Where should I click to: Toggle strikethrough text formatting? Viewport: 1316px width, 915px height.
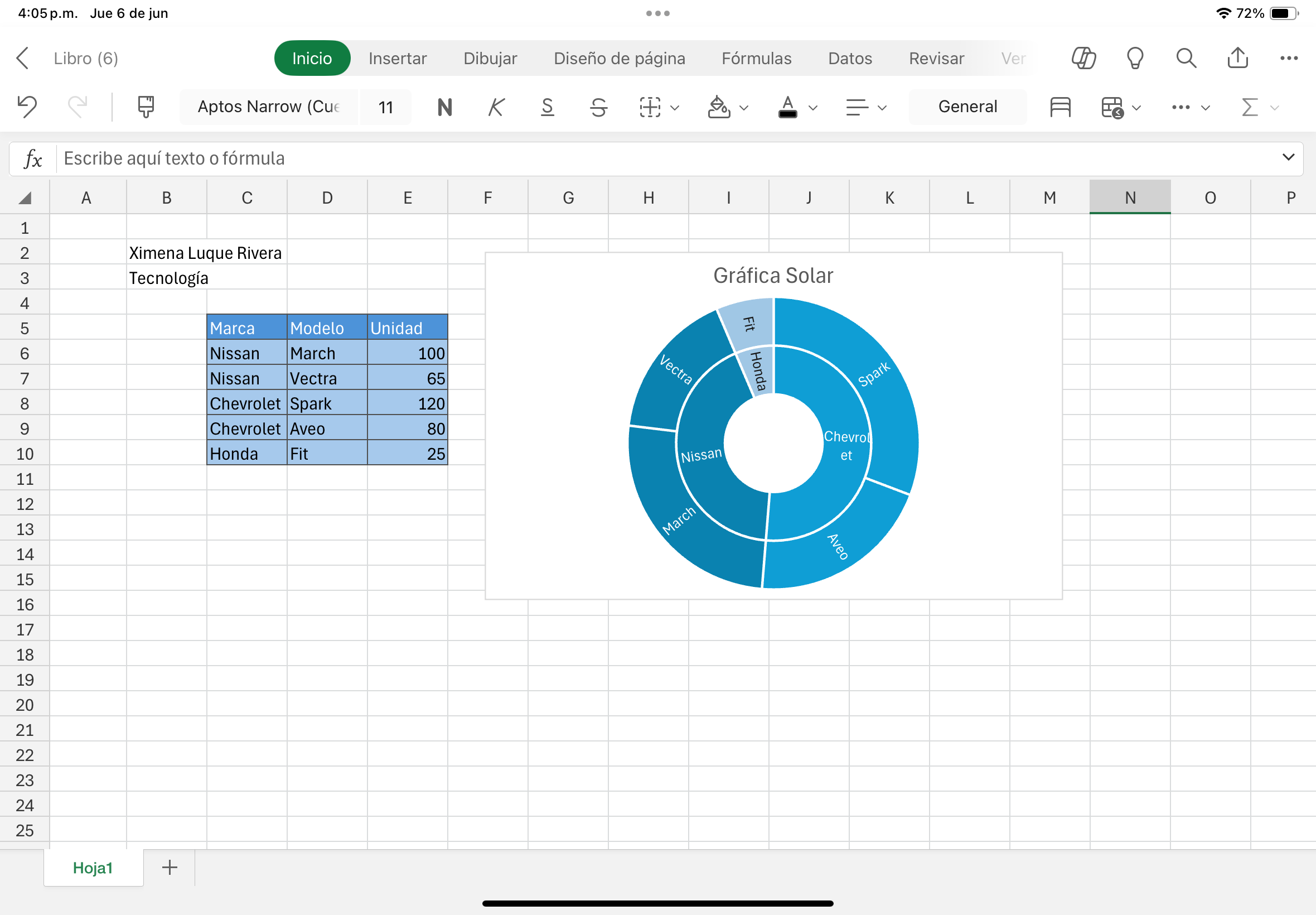(x=598, y=107)
